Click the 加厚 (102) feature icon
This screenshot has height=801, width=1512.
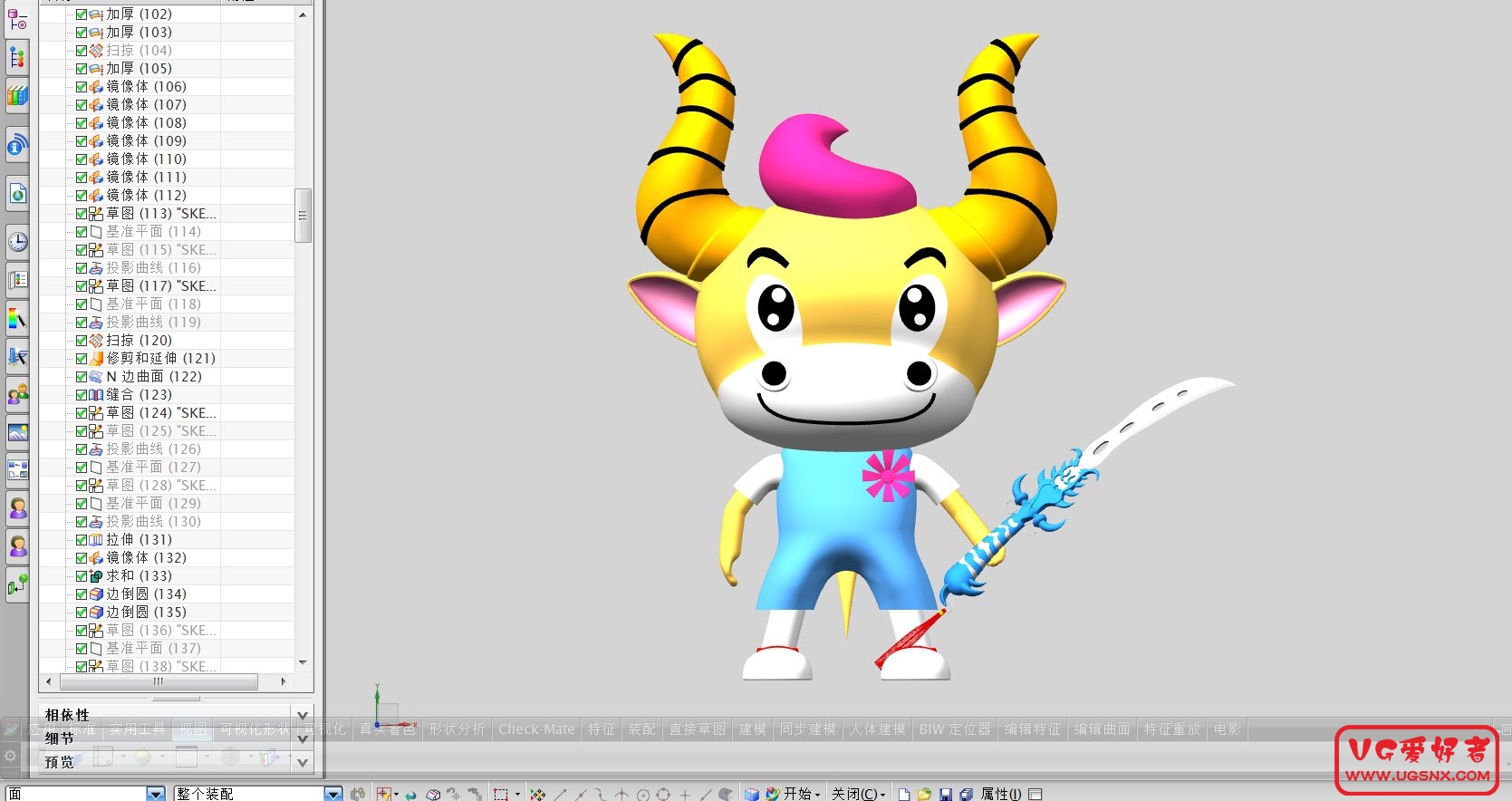coord(96,14)
